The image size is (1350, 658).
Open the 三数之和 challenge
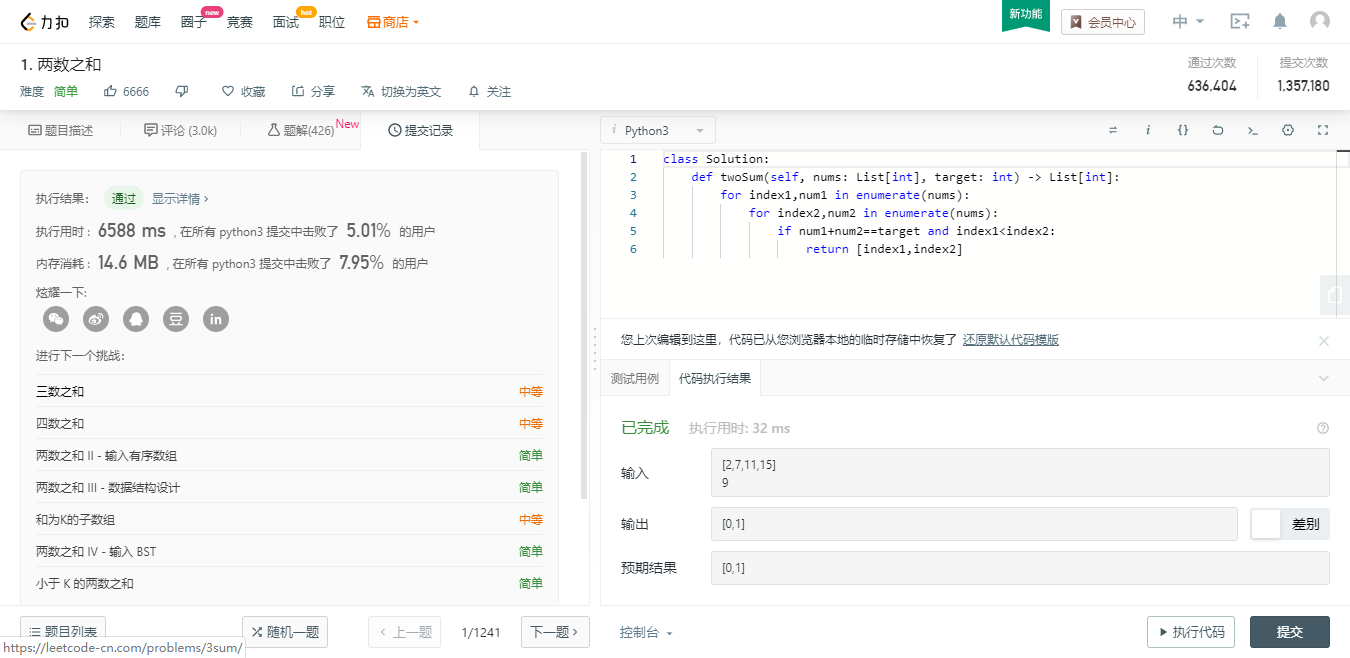tap(289, 391)
